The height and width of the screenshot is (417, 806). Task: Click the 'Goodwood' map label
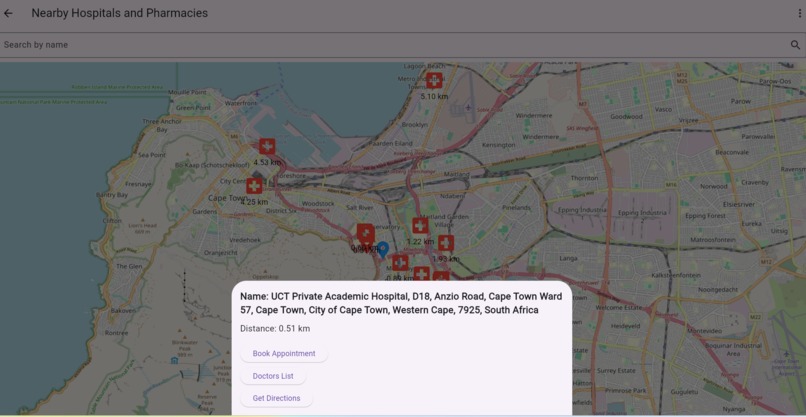[x=627, y=117]
